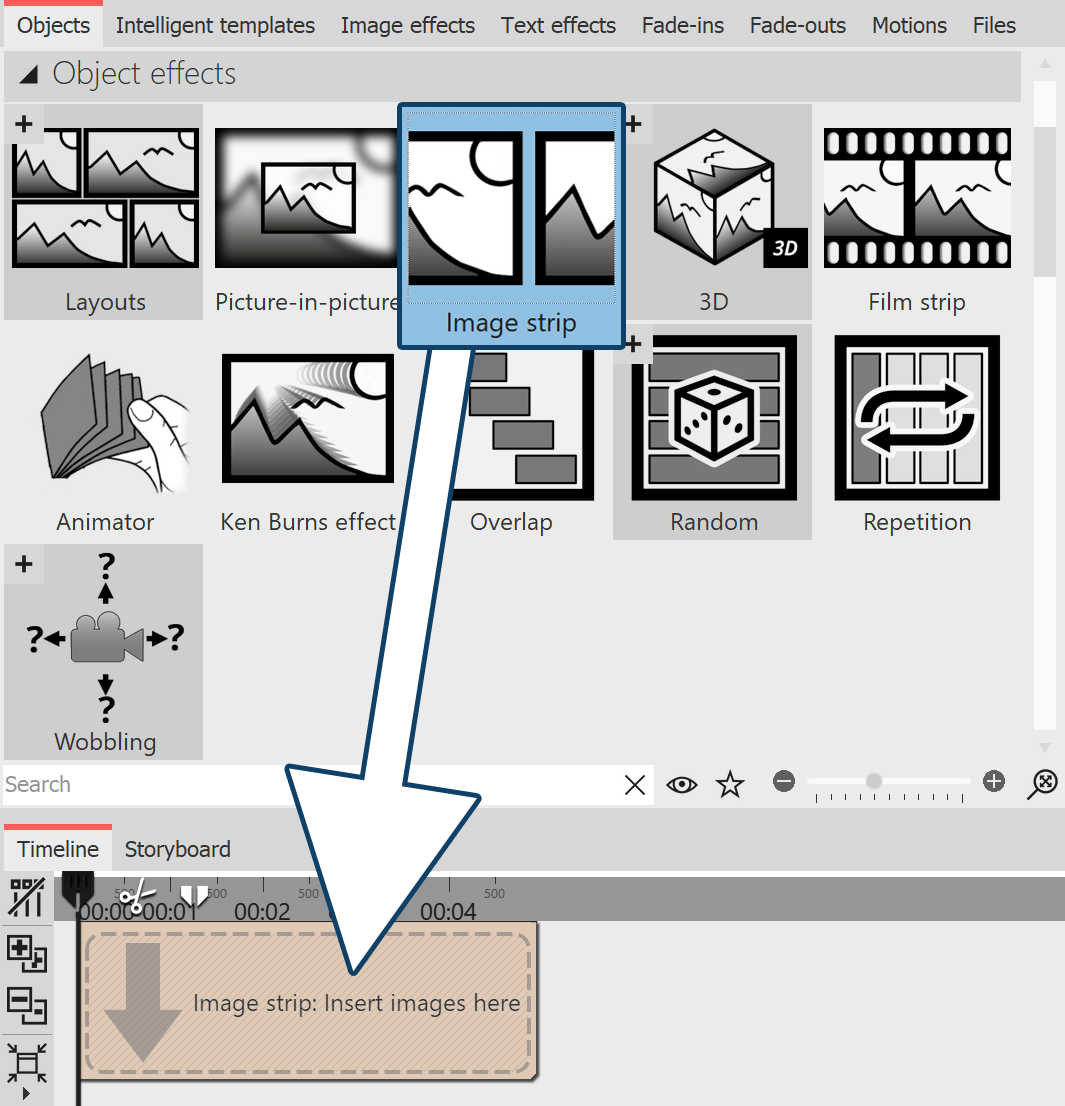Viewport: 1065px width, 1106px height.
Task: Click the shrink timeline view icon
Action: [x=25, y=1065]
